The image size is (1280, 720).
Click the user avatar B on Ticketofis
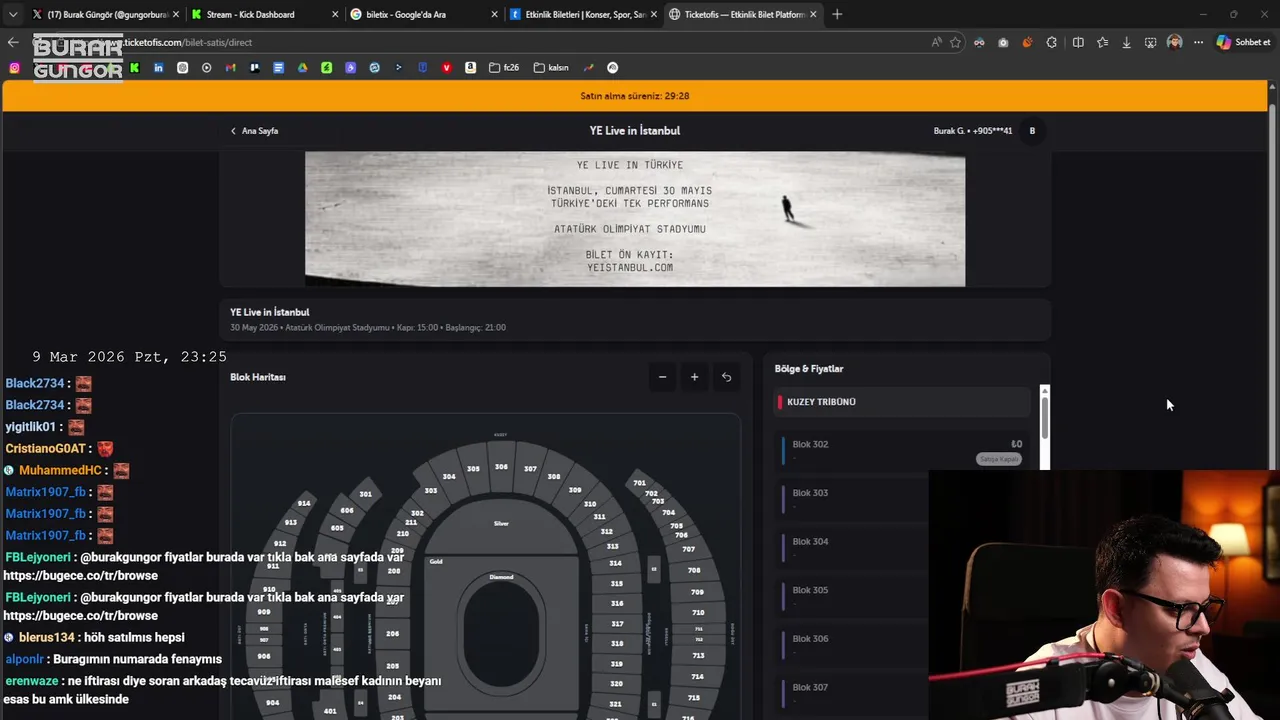coord(1032,131)
